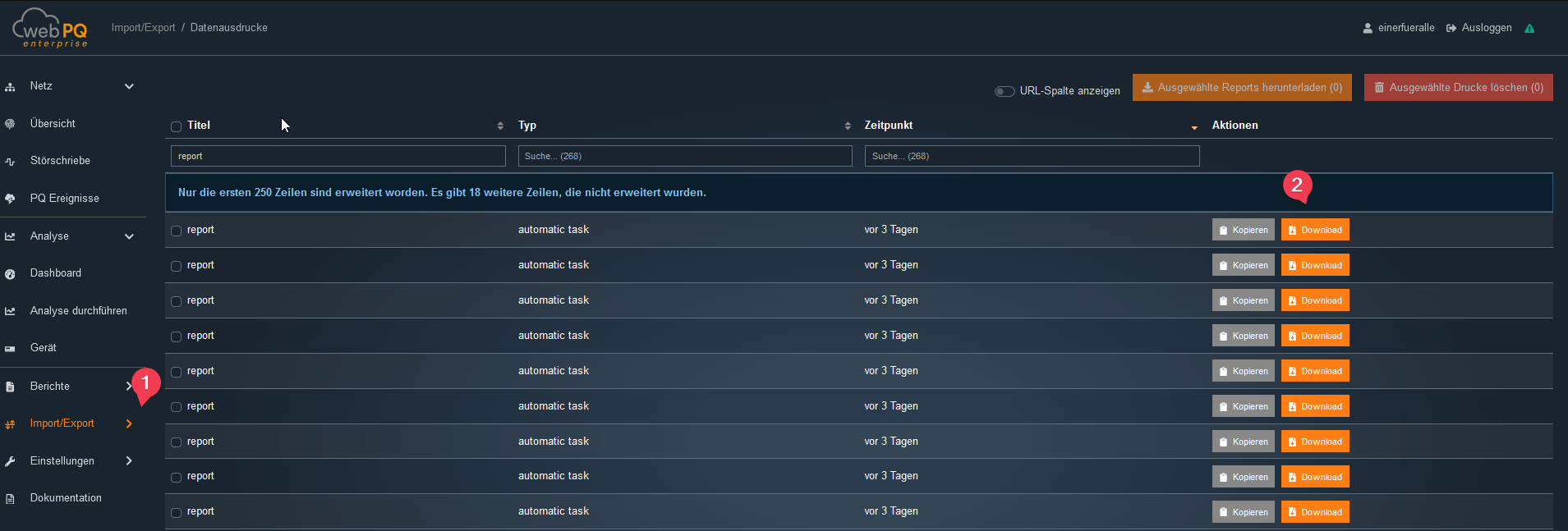Expand the Einstellungen submenu chevron
1568x531 pixels.
(x=129, y=461)
